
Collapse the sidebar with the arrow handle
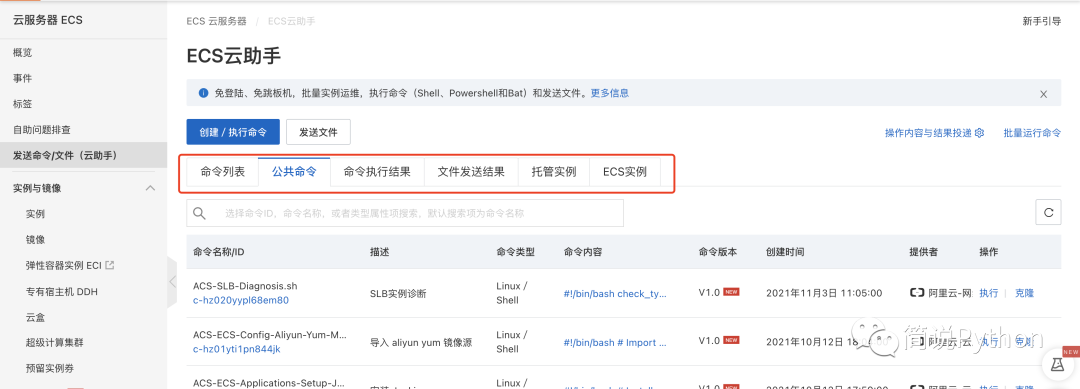[x=172, y=281]
